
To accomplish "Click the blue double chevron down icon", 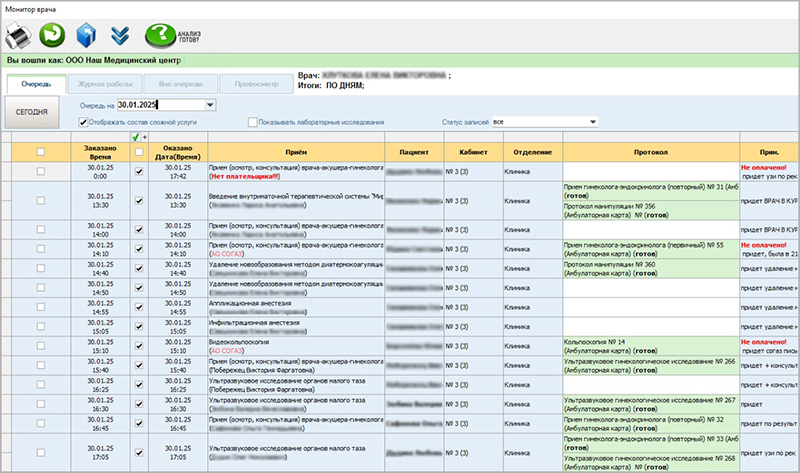I will pos(120,36).
